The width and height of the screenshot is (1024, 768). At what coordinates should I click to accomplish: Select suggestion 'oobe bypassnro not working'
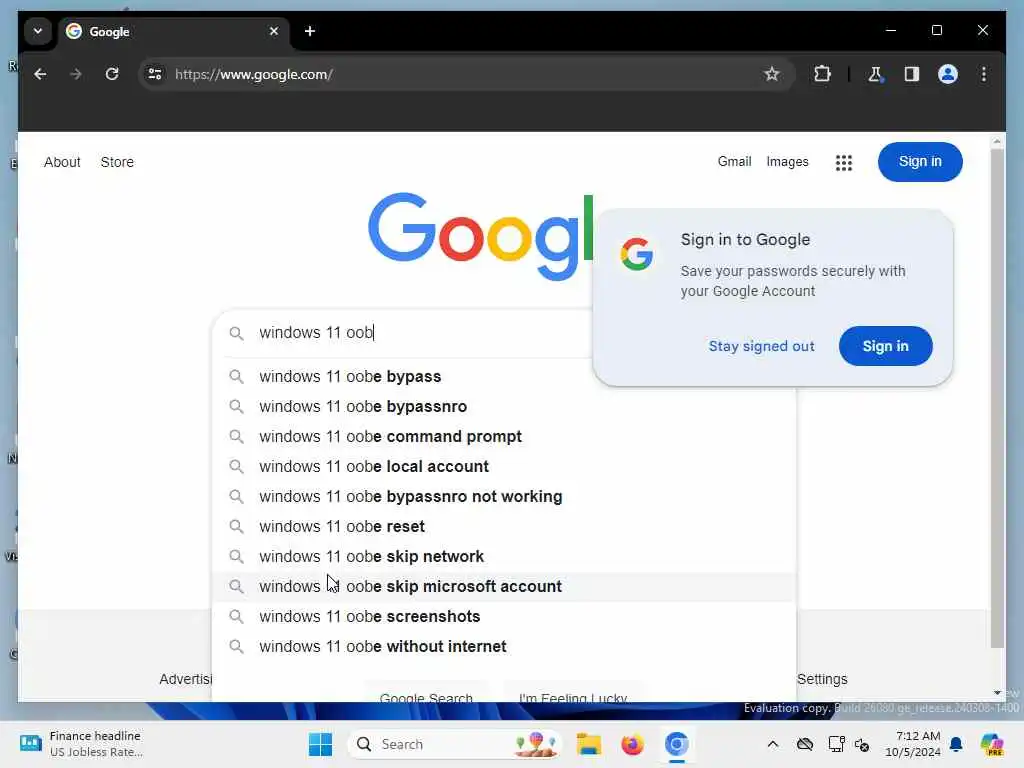pyautogui.click(x=504, y=497)
